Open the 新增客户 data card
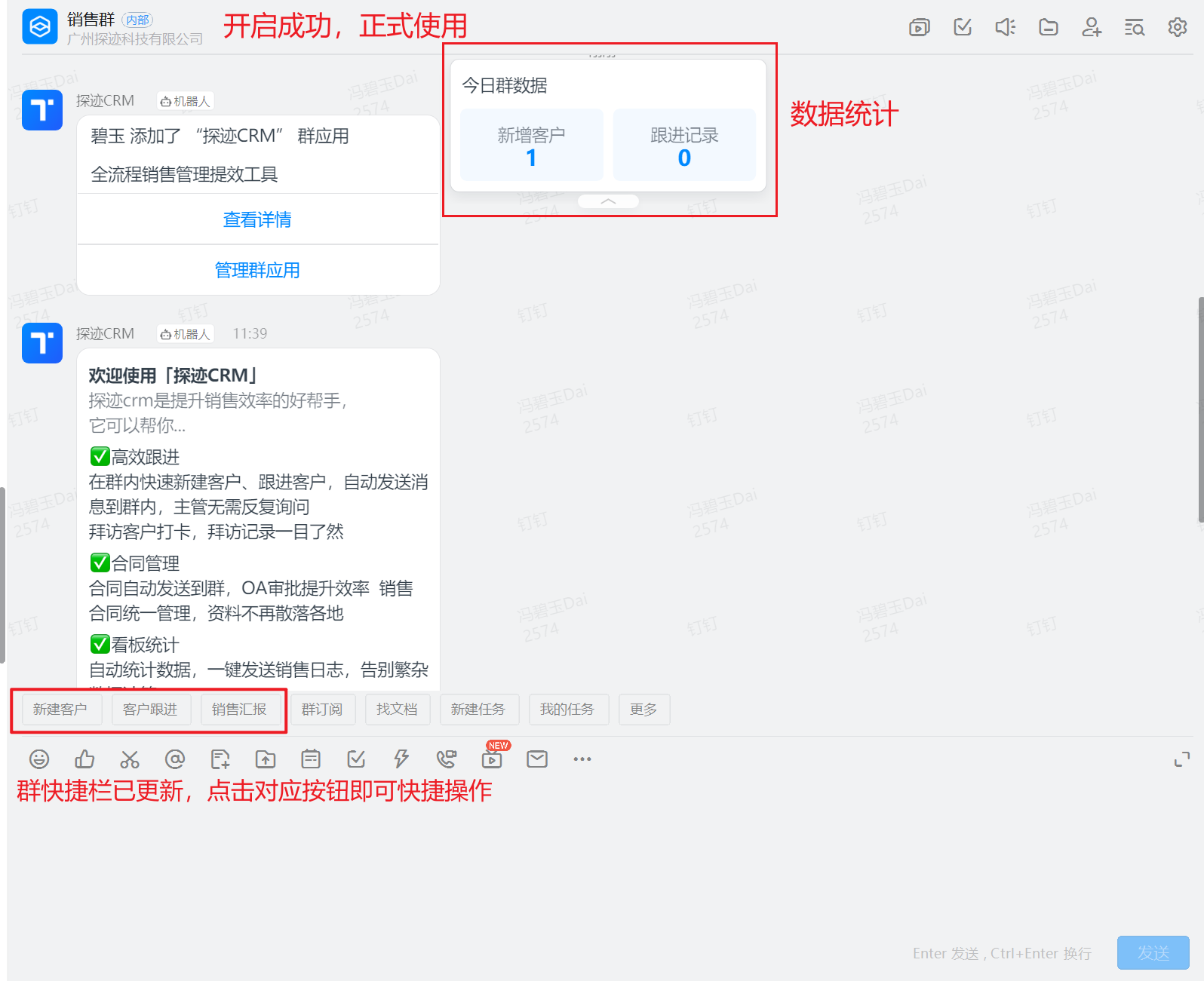Viewport: 1204px width, 981px height. click(x=532, y=145)
